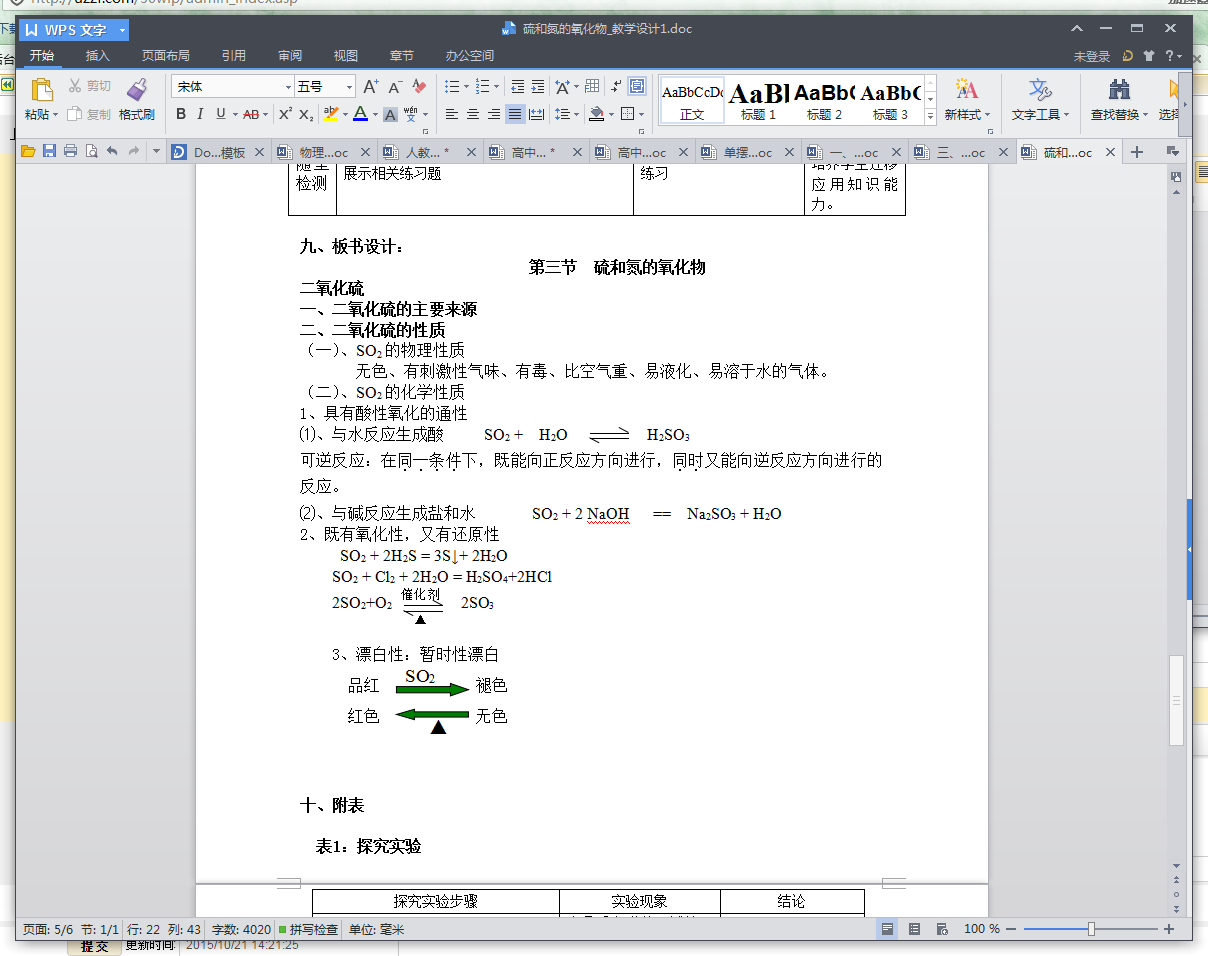
Task: Toggle strikethrough formatting (AB)
Action: click(x=251, y=114)
